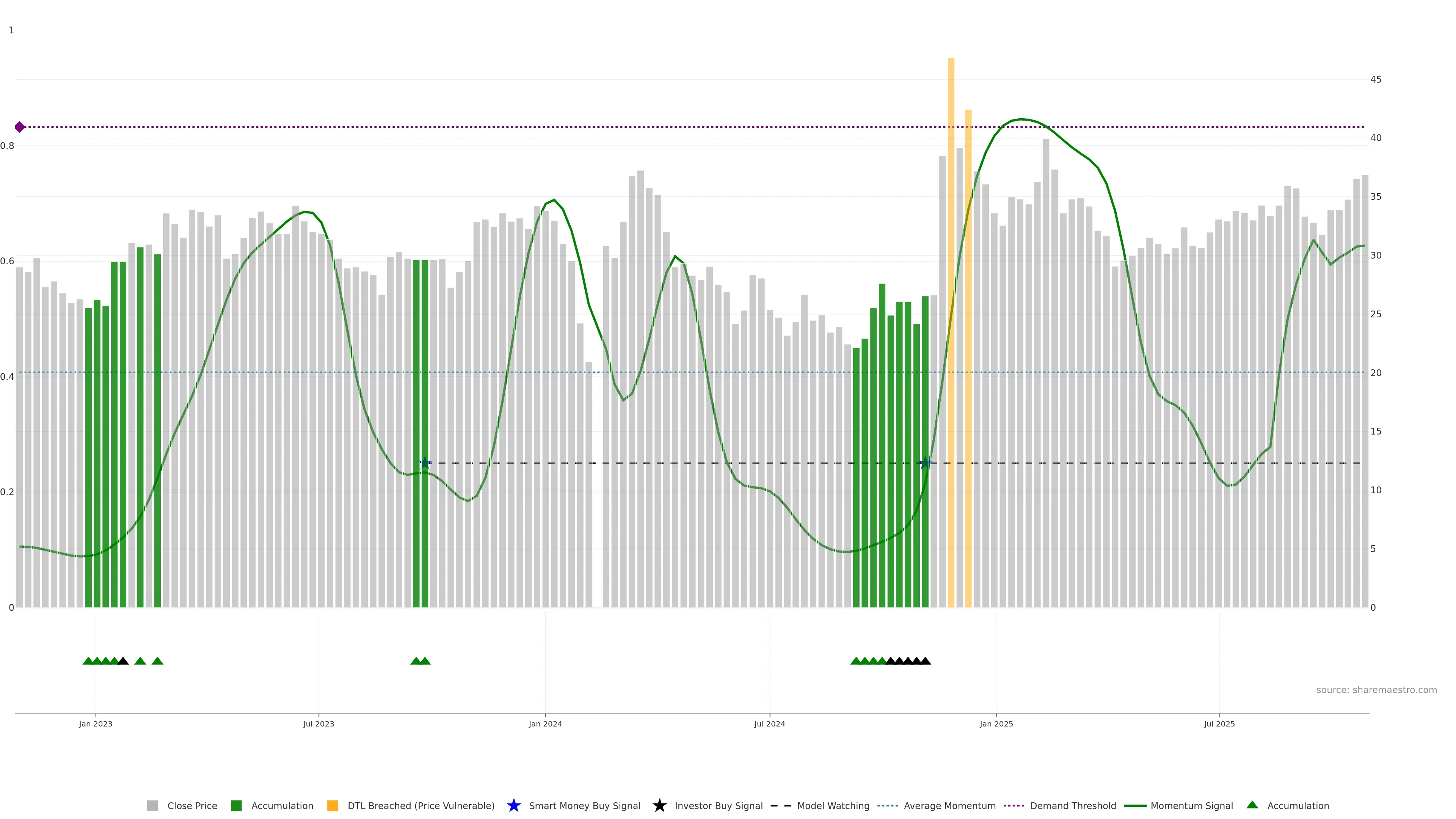Click the Model Watching dashed line legend icon
Image resolution: width=1456 pixels, height=819 pixels.
point(781,805)
